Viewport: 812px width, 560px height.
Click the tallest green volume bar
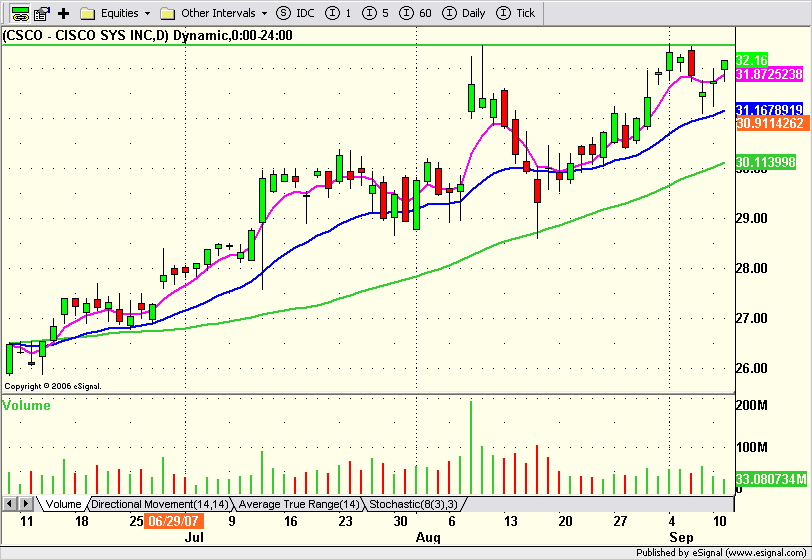click(471, 448)
